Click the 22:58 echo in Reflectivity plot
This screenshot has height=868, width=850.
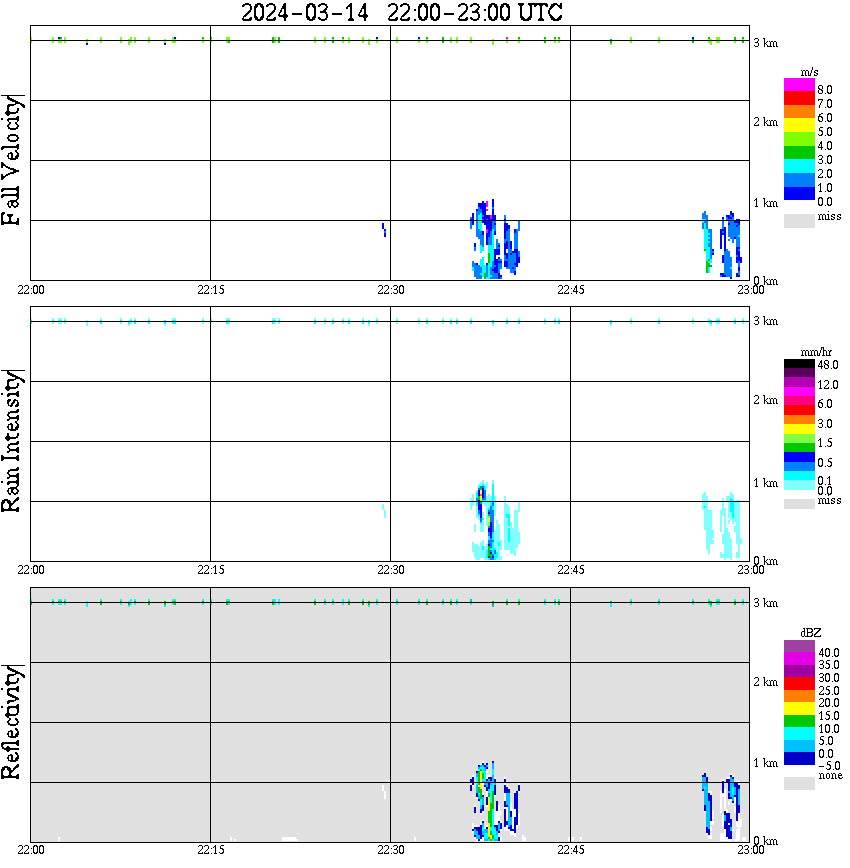pos(731,805)
